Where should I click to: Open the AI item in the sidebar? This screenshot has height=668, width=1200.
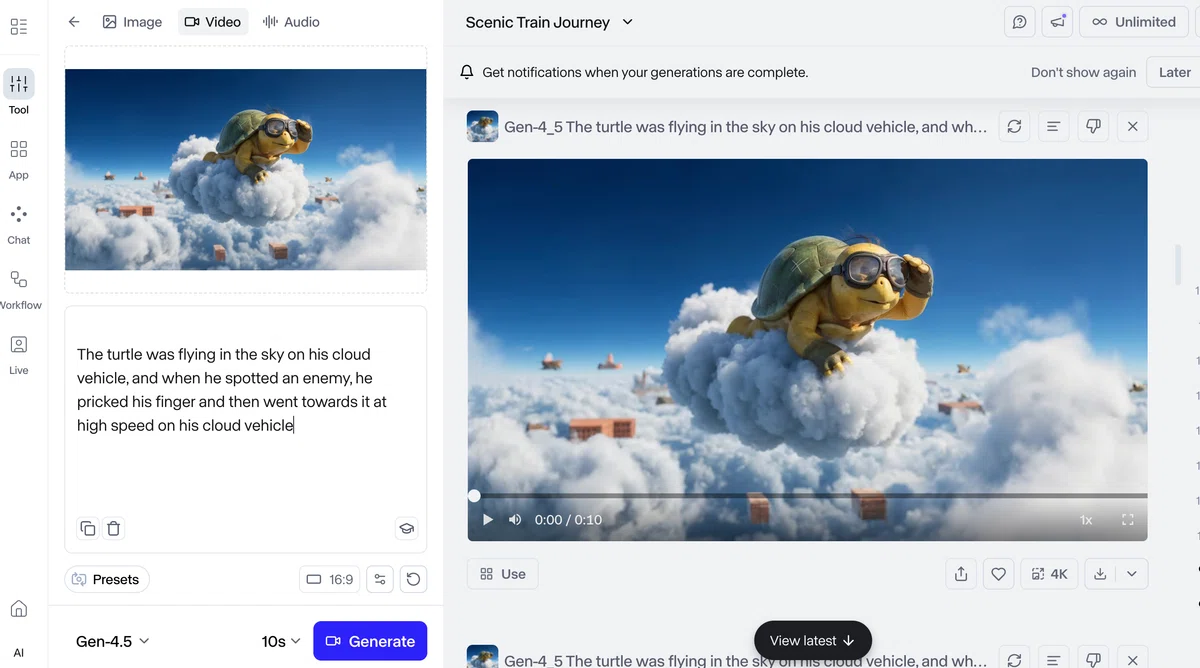point(19,653)
